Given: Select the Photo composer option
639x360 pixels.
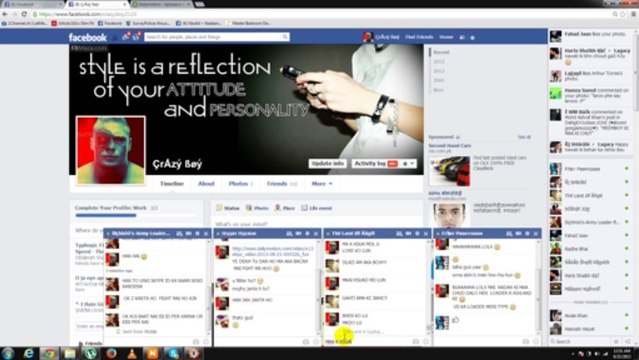Looking at the screenshot, I should point(257,208).
